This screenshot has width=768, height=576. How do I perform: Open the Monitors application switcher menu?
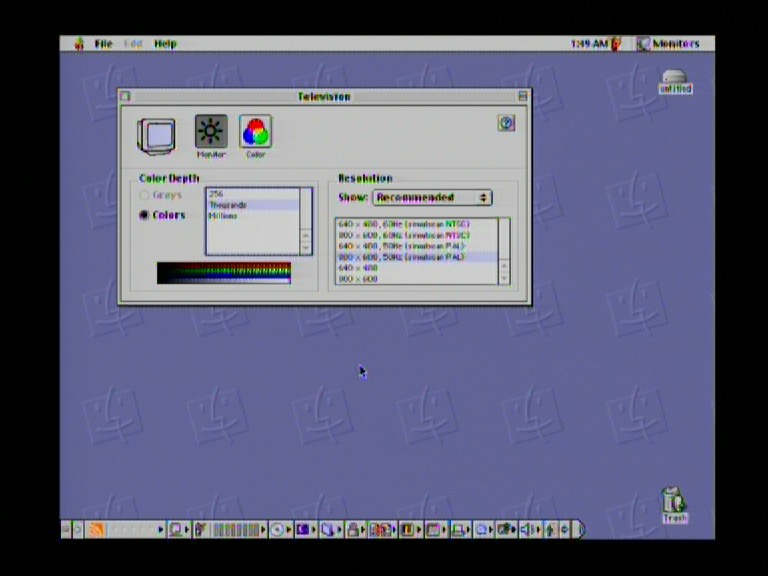(668, 44)
